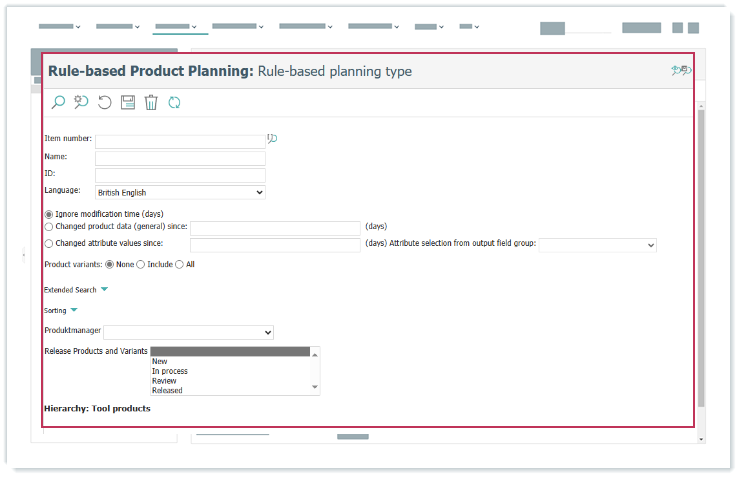Choose All for Product variants
740x478 pixels.
coord(179,264)
